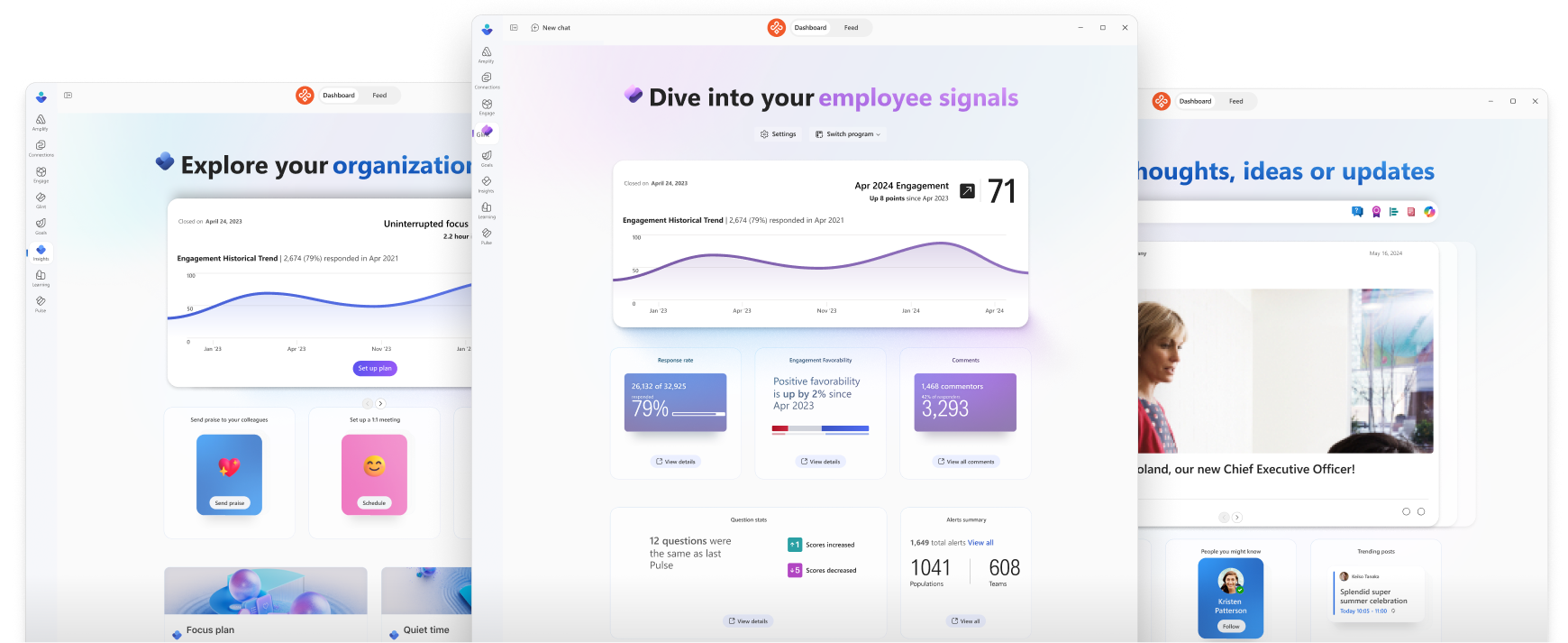Open the View all link beside total alerts
The image size is (1568, 643).
point(980,543)
